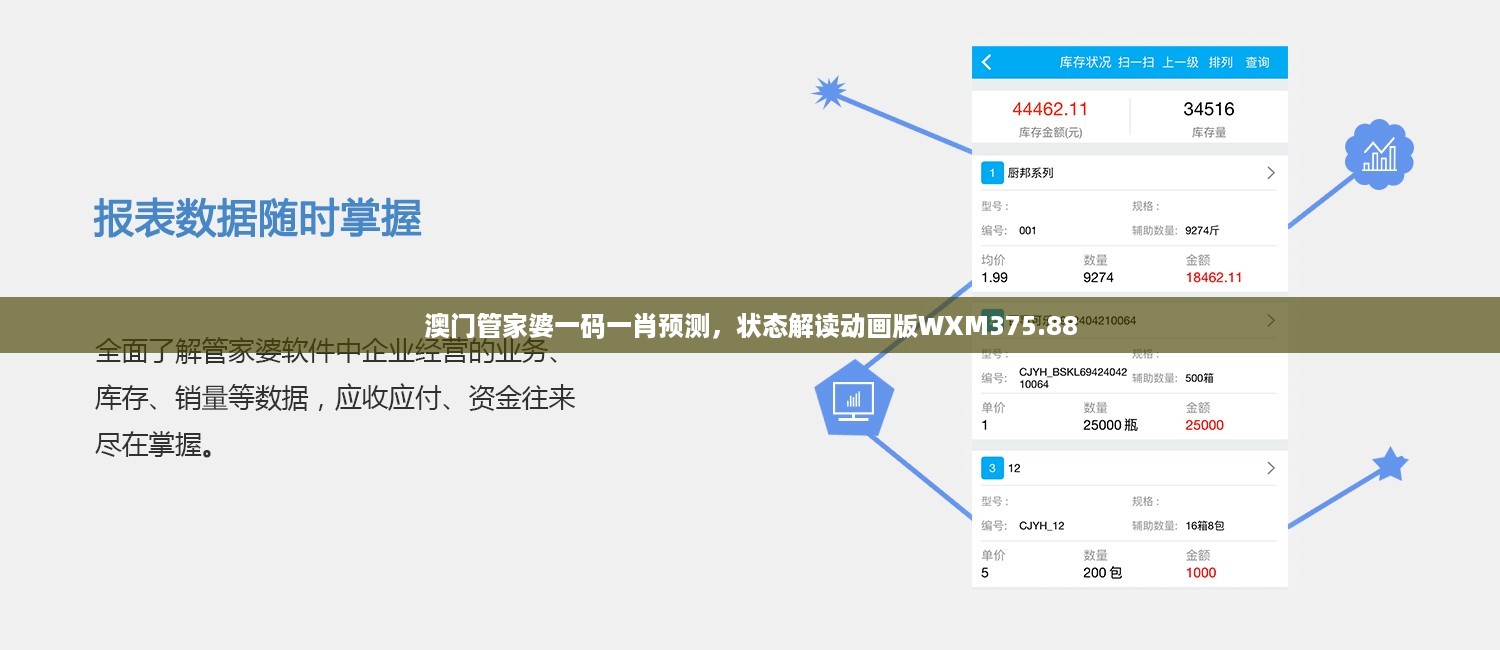Click the 辅助数量 value 16箱8包
Image resolution: width=1500 pixels, height=650 pixels.
(x=1205, y=525)
